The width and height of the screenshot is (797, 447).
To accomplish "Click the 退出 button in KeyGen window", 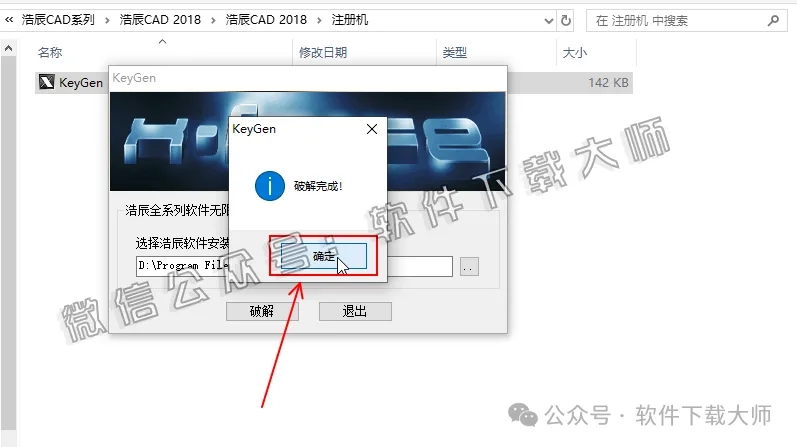I will pyautogui.click(x=355, y=311).
